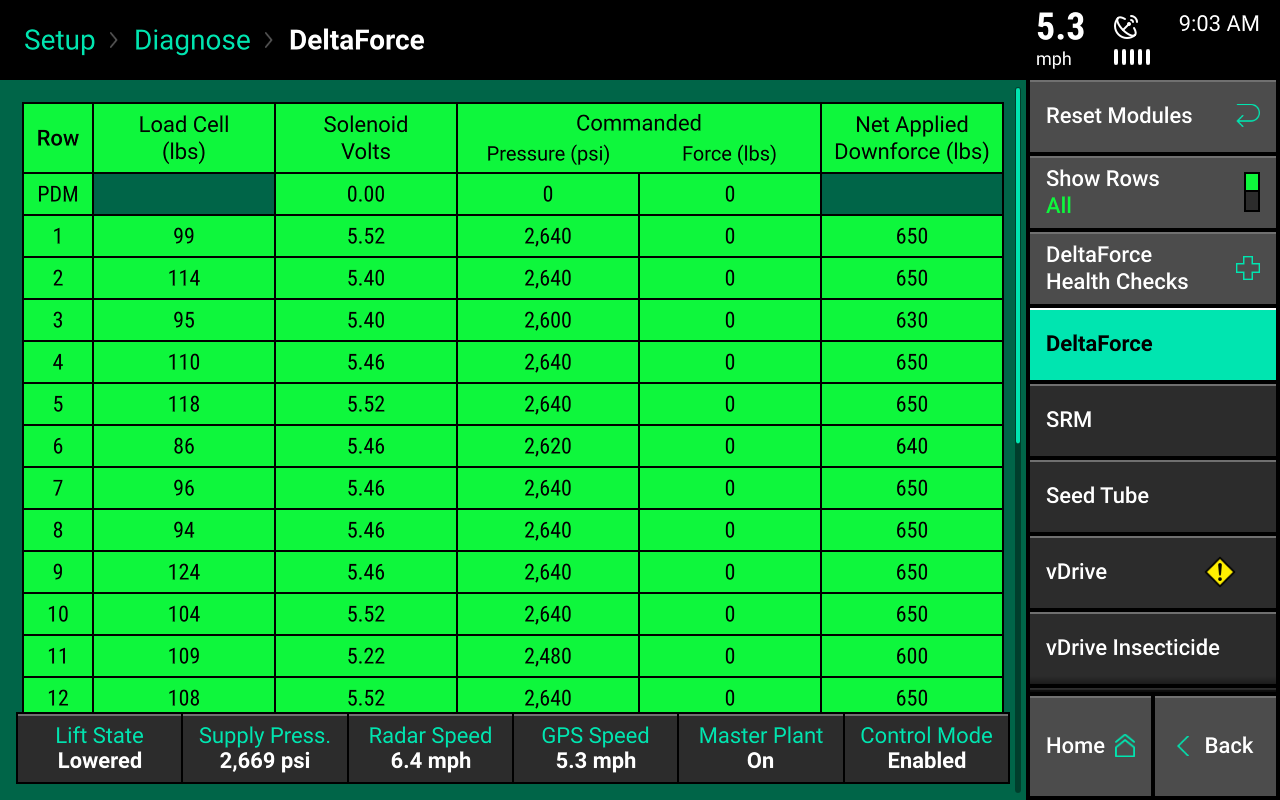Click row 6 commanded pressure 2,620

pyautogui.click(x=548, y=446)
